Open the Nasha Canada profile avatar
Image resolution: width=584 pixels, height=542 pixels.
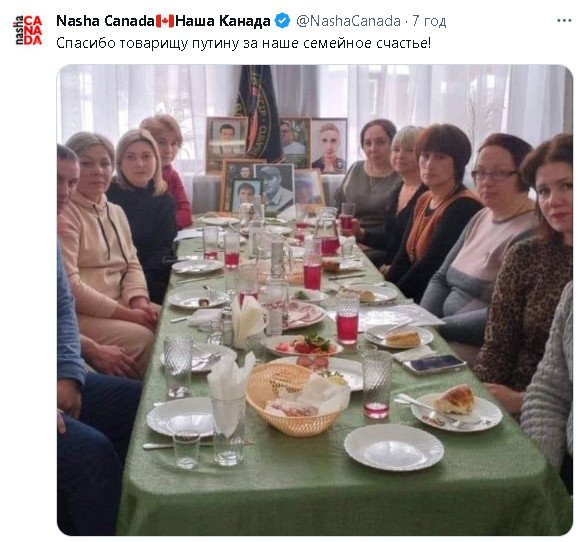coord(28,30)
